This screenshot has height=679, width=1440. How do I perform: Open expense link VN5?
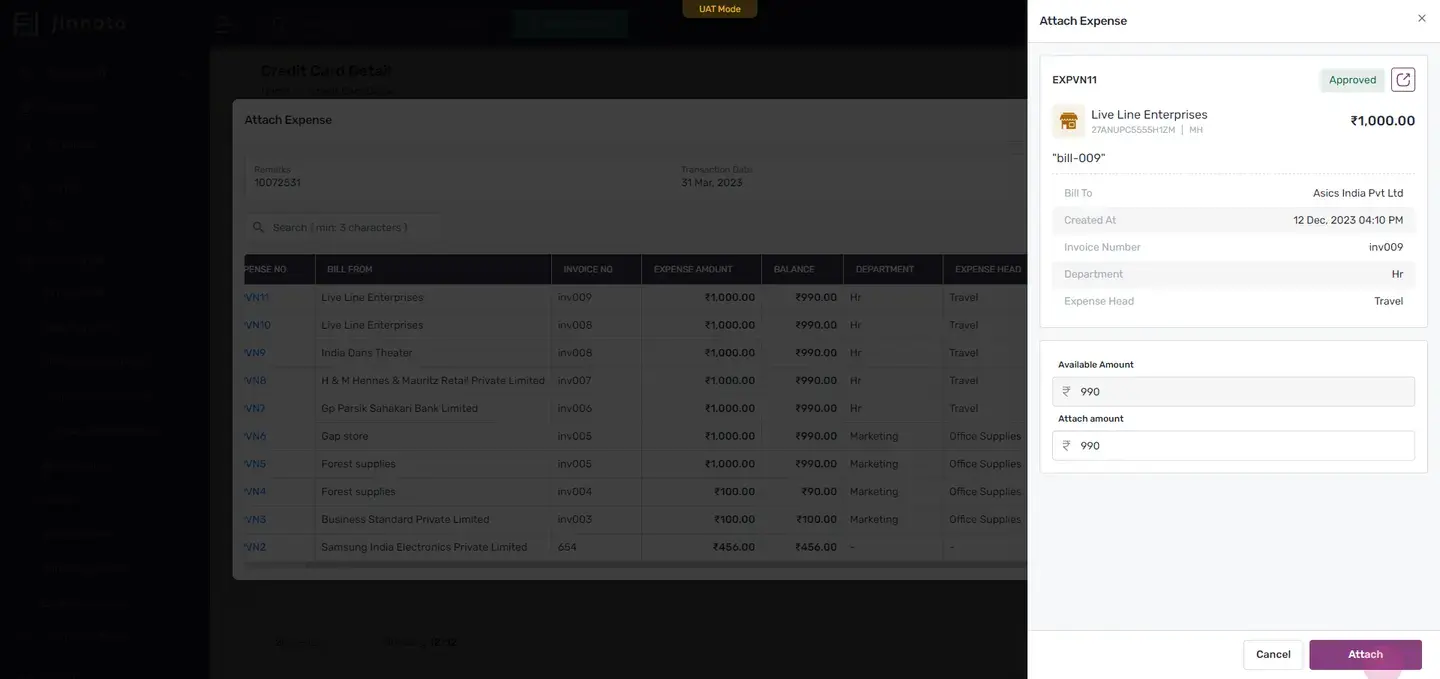[255, 464]
